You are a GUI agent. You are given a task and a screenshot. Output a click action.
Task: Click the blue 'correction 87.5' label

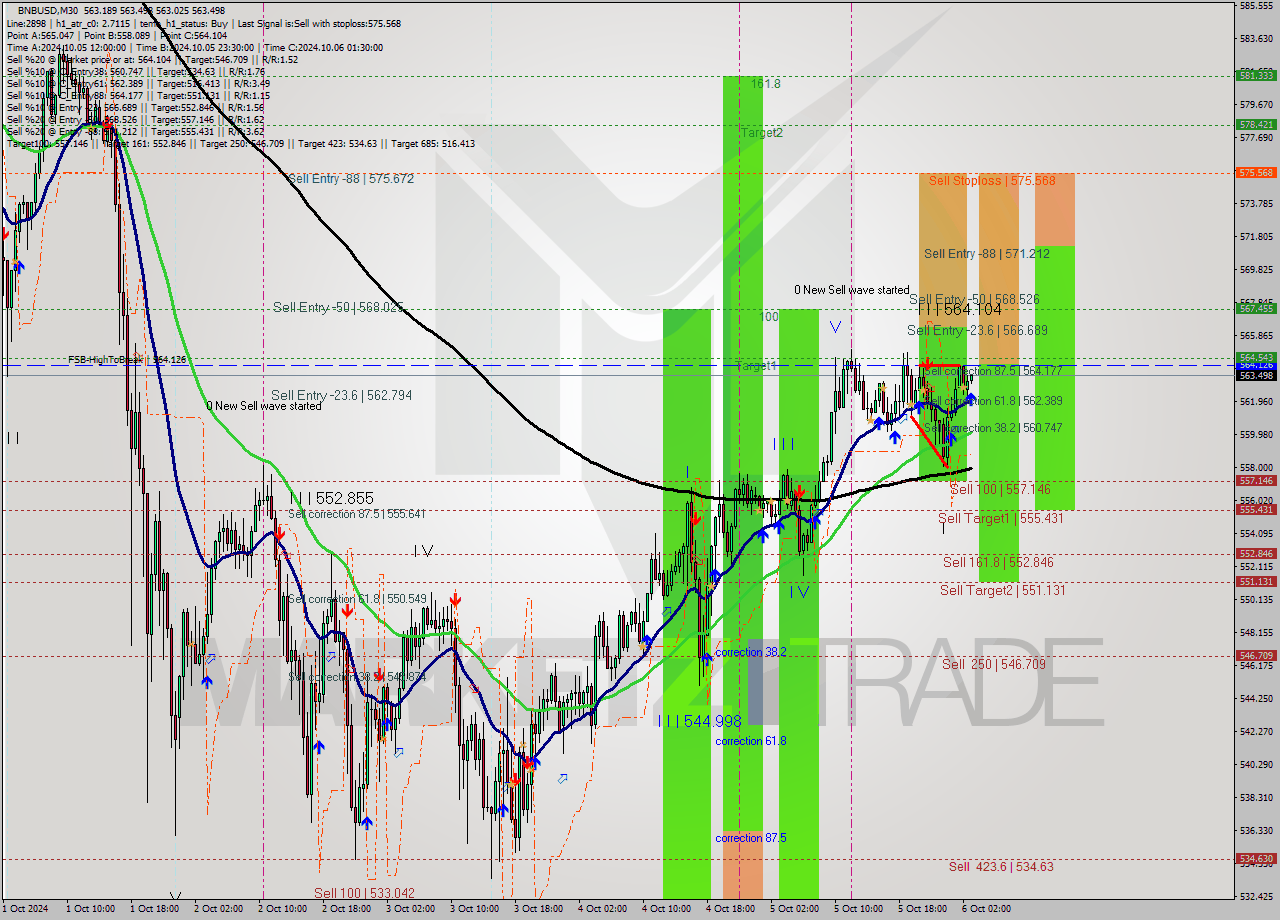(751, 837)
